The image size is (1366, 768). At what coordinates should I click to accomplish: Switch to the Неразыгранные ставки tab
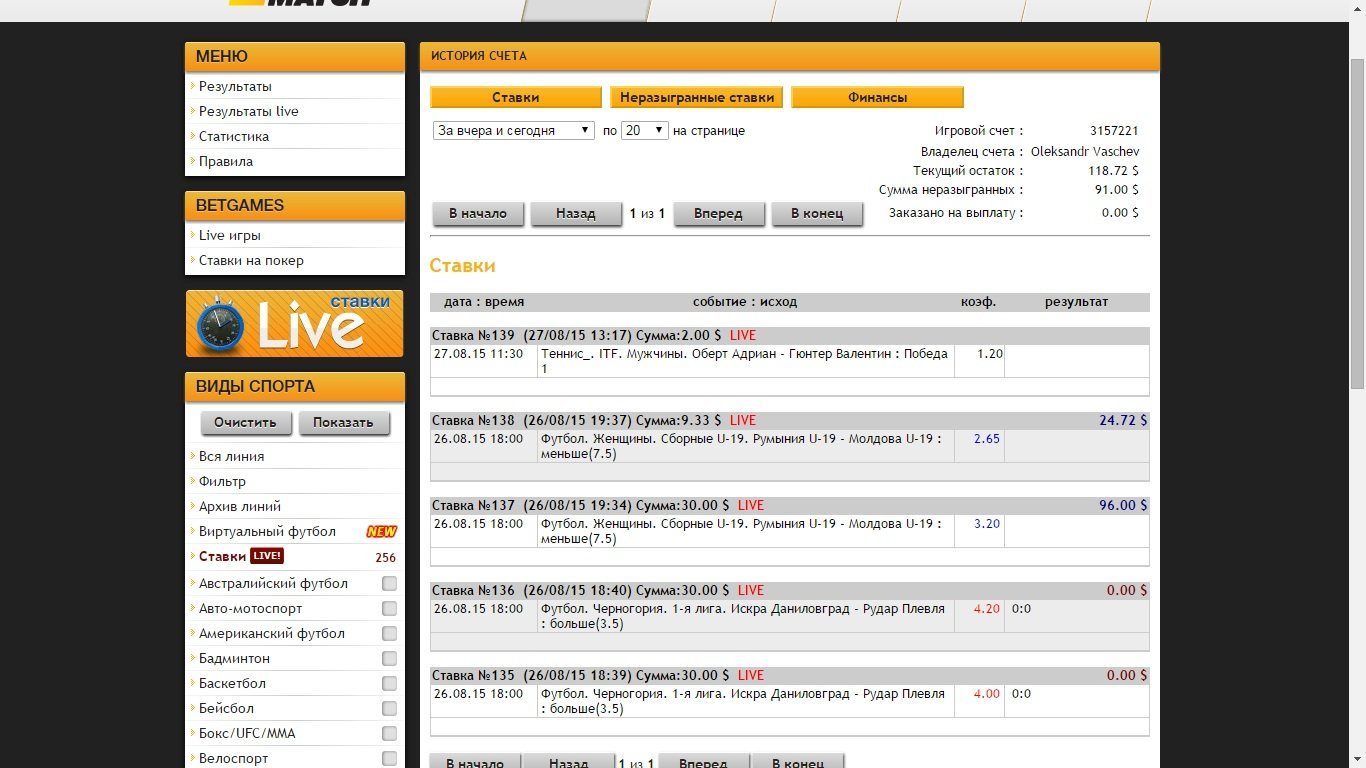click(696, 97)
